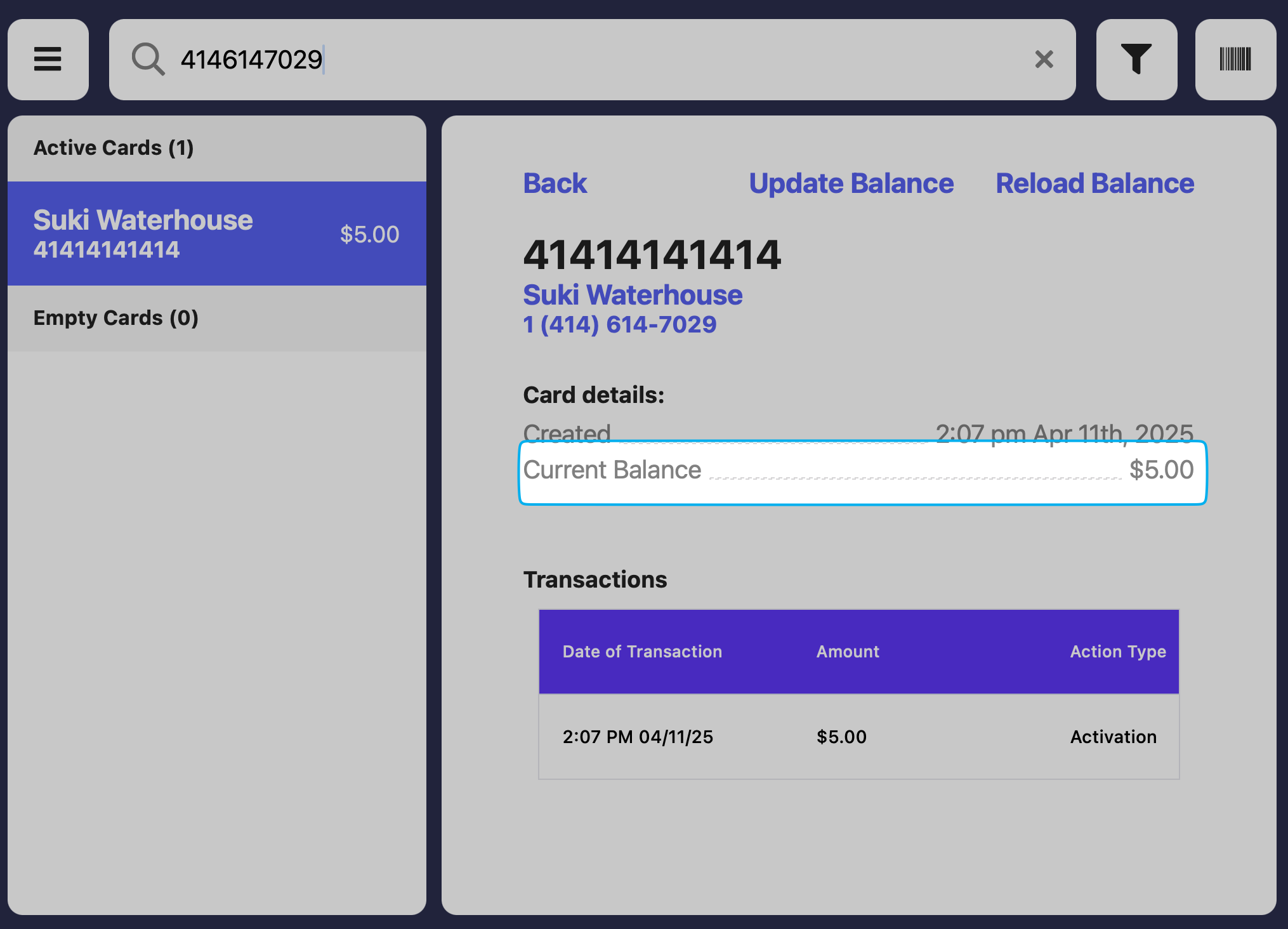Open the filter funnel options
Image resolution: width=1288 pixels, height=929 pixels.
coord(1136,60)
